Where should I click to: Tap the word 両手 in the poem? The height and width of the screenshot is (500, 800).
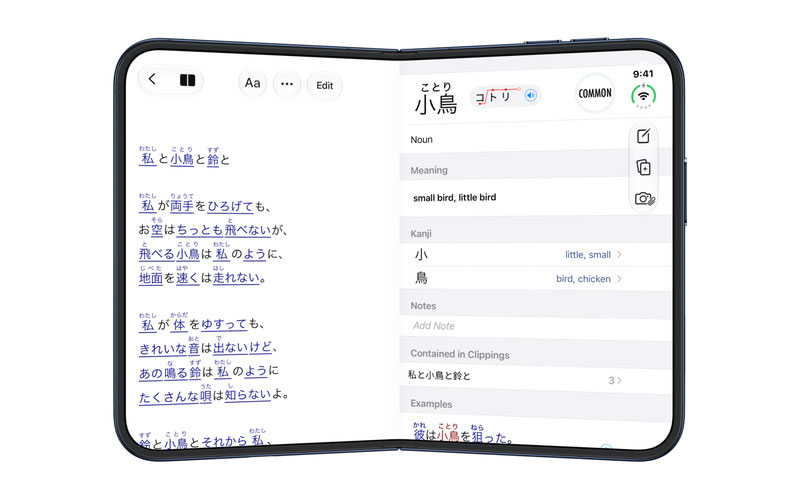(182, 206)
